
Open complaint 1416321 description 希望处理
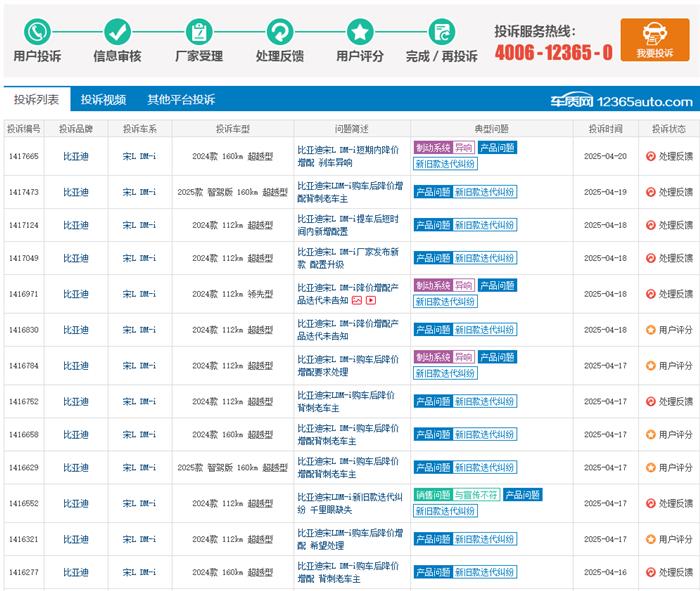pos(350,539)
